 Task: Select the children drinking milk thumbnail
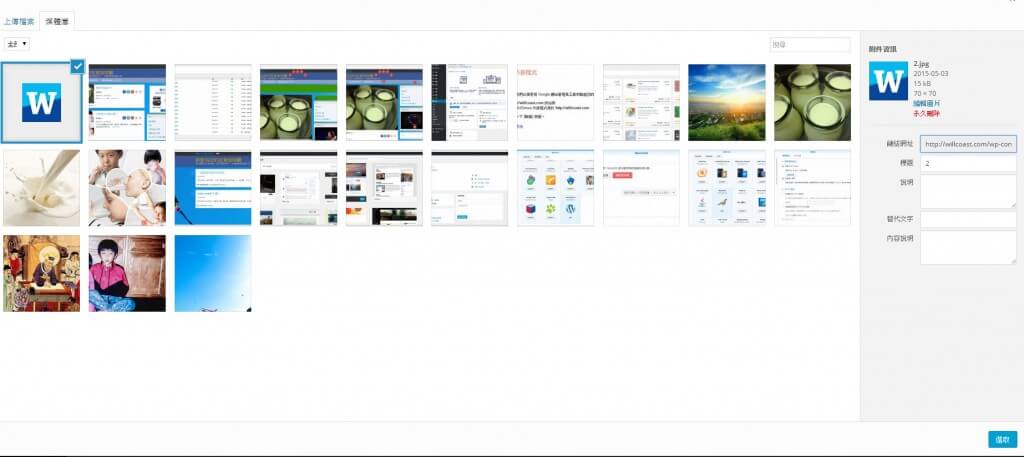[x=127, y=188]
